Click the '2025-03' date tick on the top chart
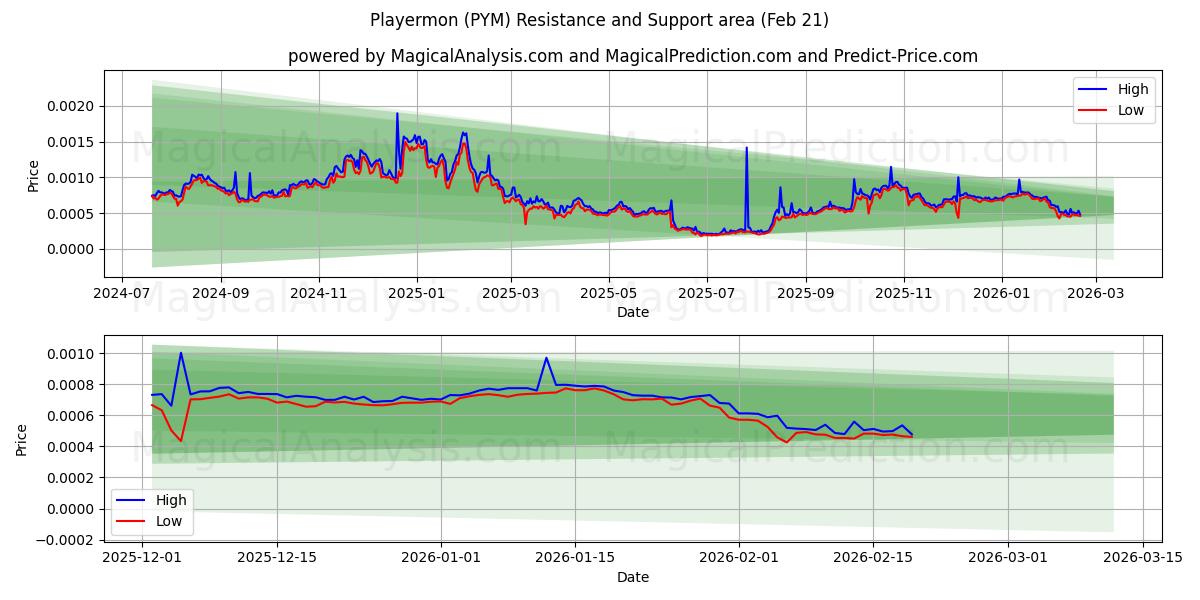This screenshot has height=600, width=1200. point(511,293)
